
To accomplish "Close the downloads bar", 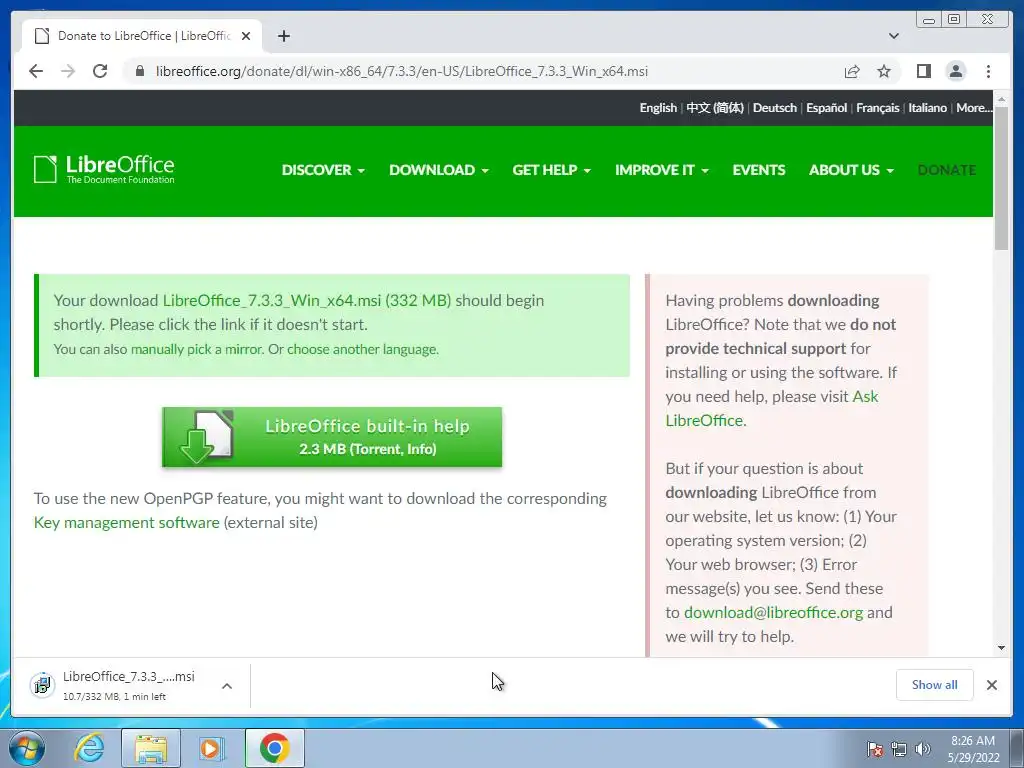I will pos(991,685).
